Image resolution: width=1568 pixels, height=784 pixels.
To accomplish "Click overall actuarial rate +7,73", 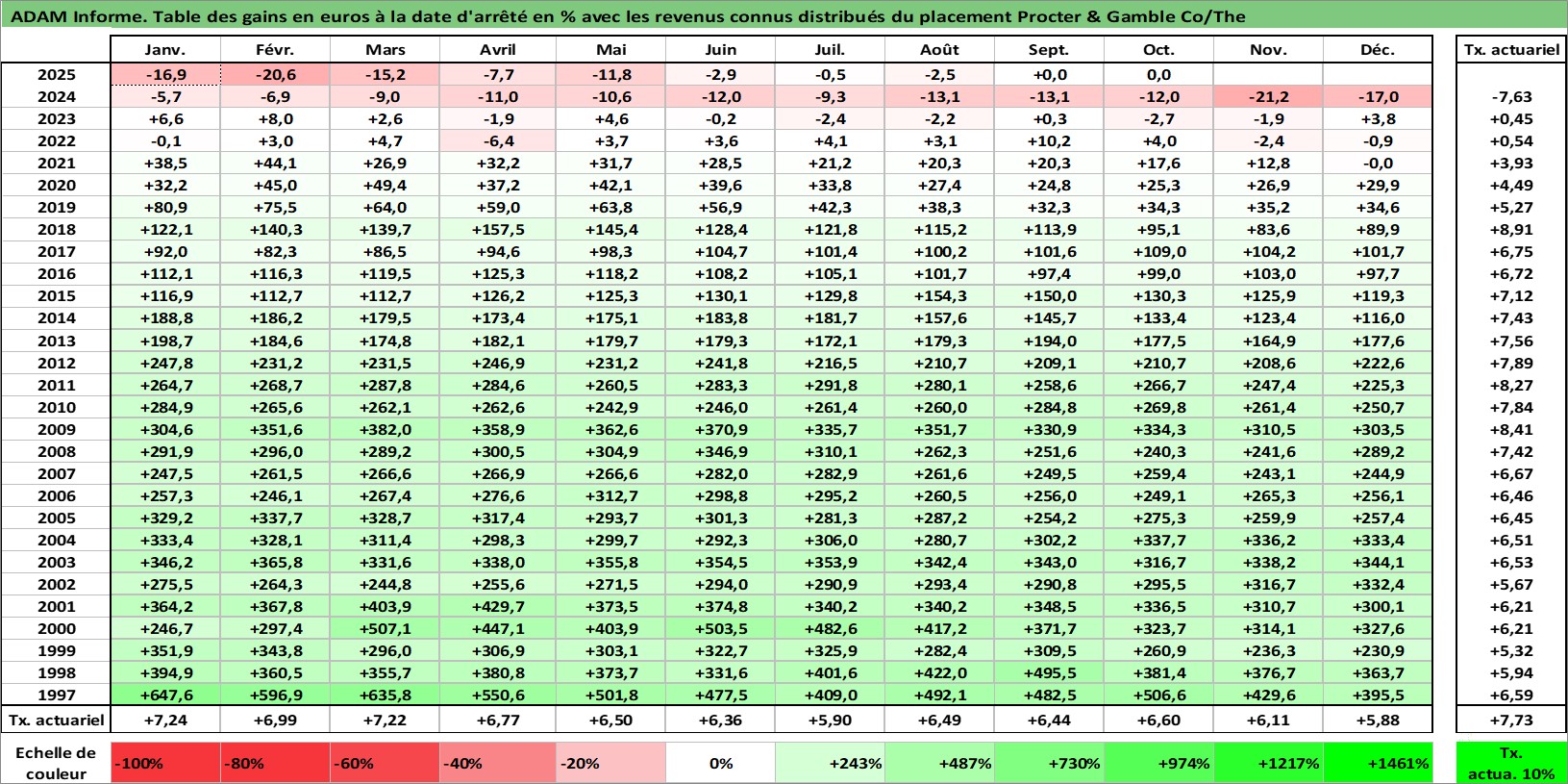I will 1511,720.
